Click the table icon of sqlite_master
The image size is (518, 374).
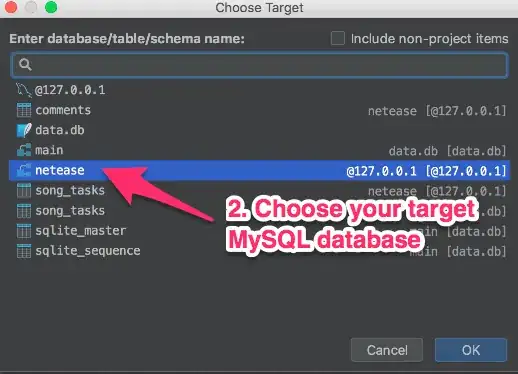24,231
